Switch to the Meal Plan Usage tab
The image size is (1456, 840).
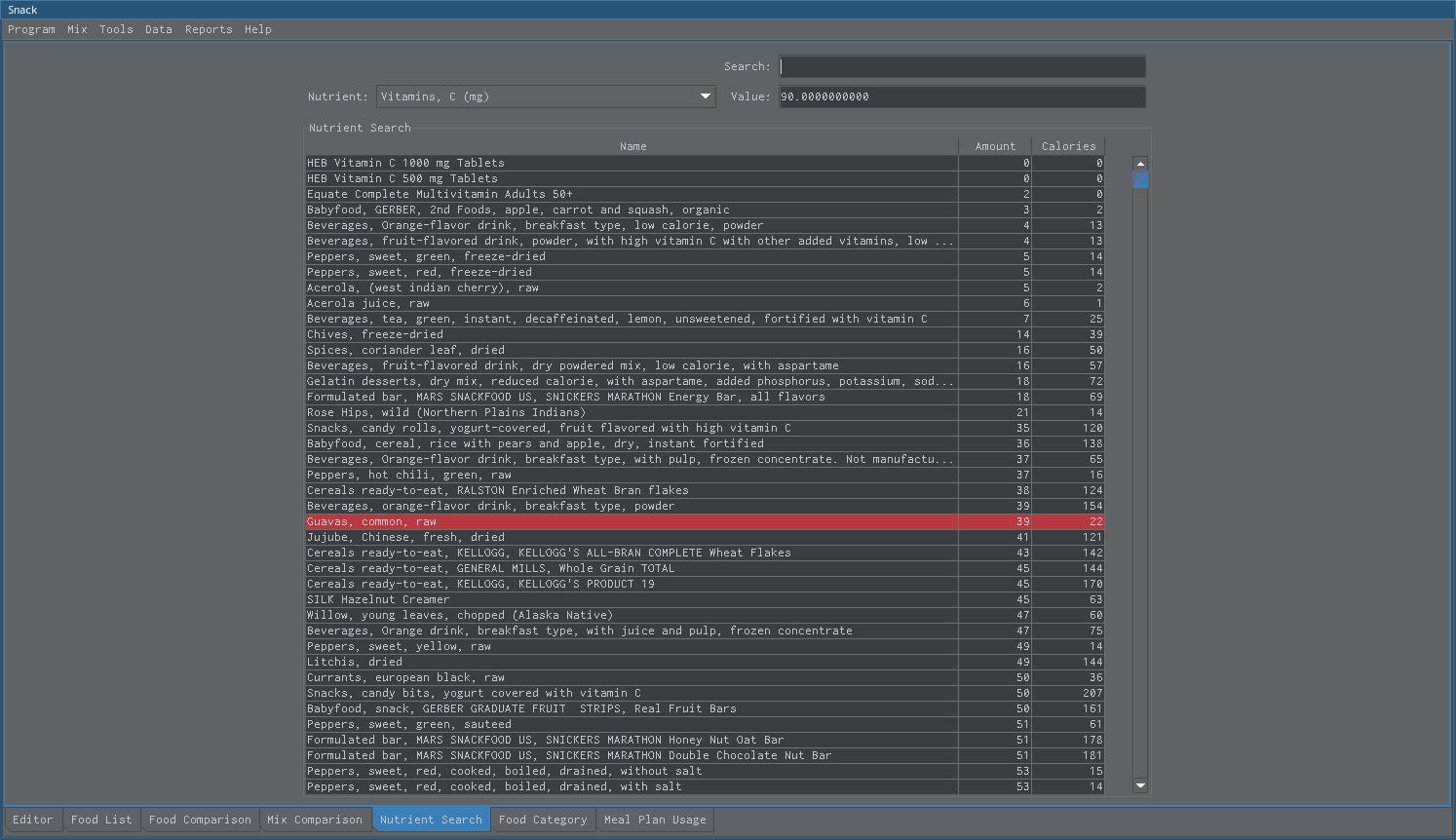(655, 820)
